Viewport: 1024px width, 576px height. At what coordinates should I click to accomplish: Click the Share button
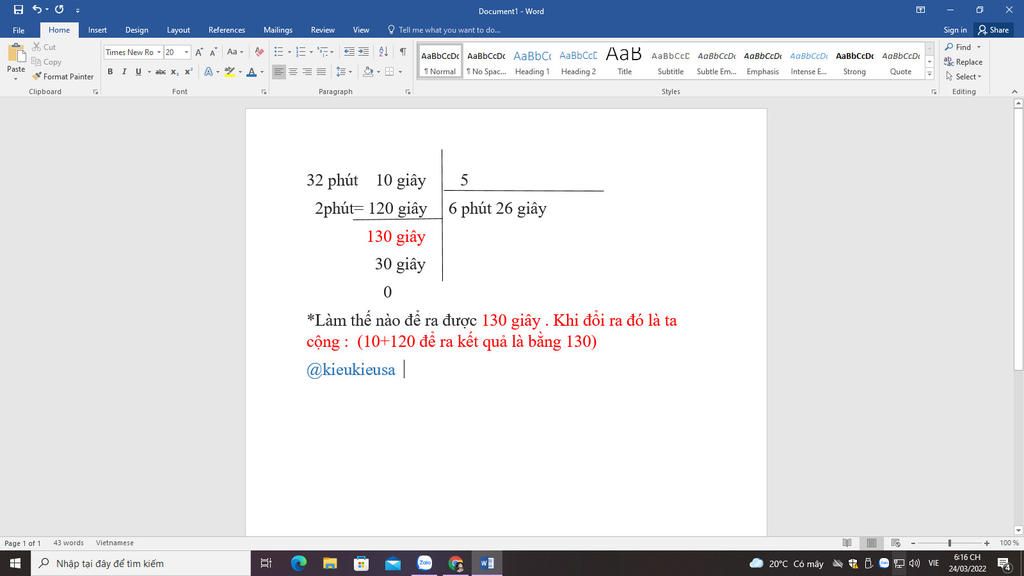[993, 30]
